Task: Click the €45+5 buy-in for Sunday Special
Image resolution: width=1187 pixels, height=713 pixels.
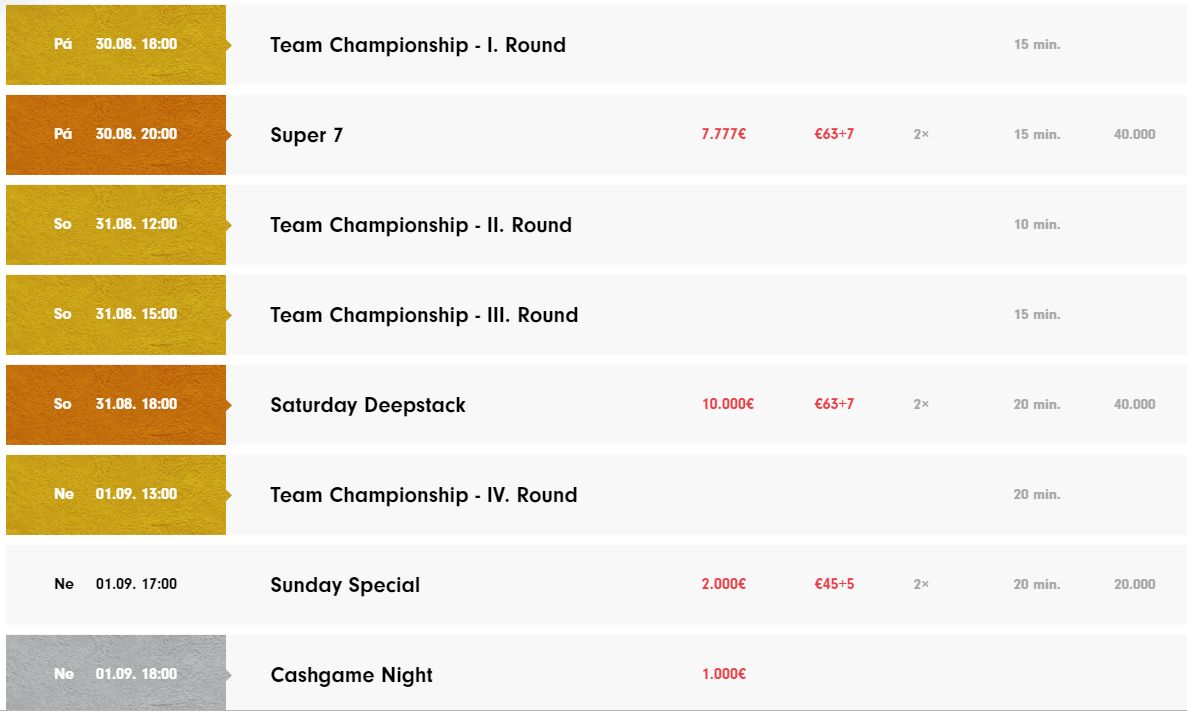Action: 834,584
